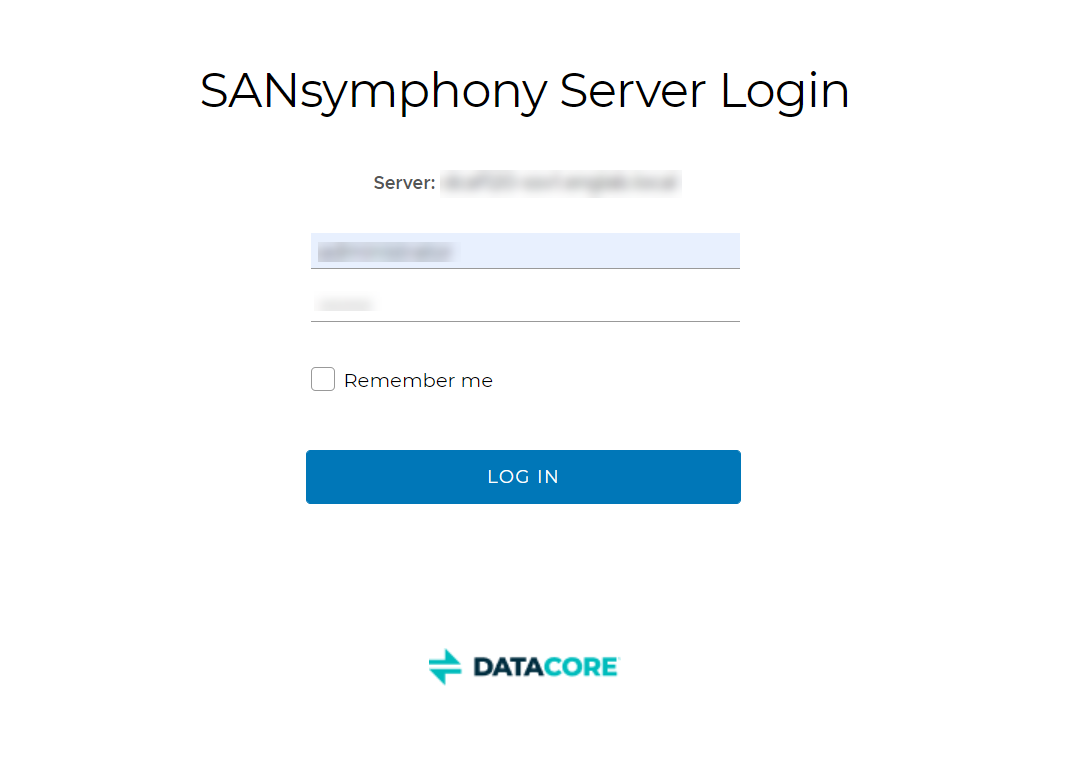Focus the password input field
This screenshot has height=758, width=1081.
click(x=525, y=303)
